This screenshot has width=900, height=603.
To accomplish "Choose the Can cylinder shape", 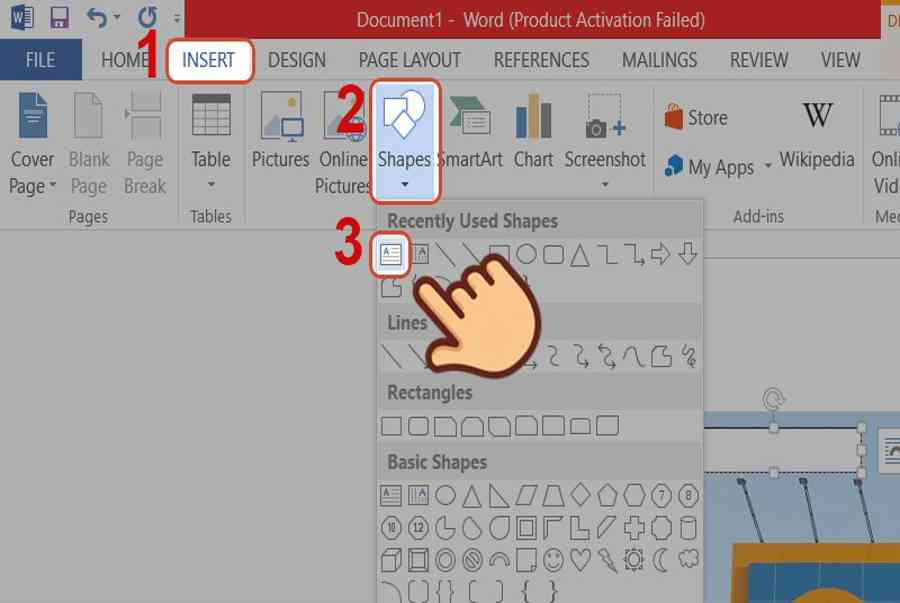I will (688, 528).
